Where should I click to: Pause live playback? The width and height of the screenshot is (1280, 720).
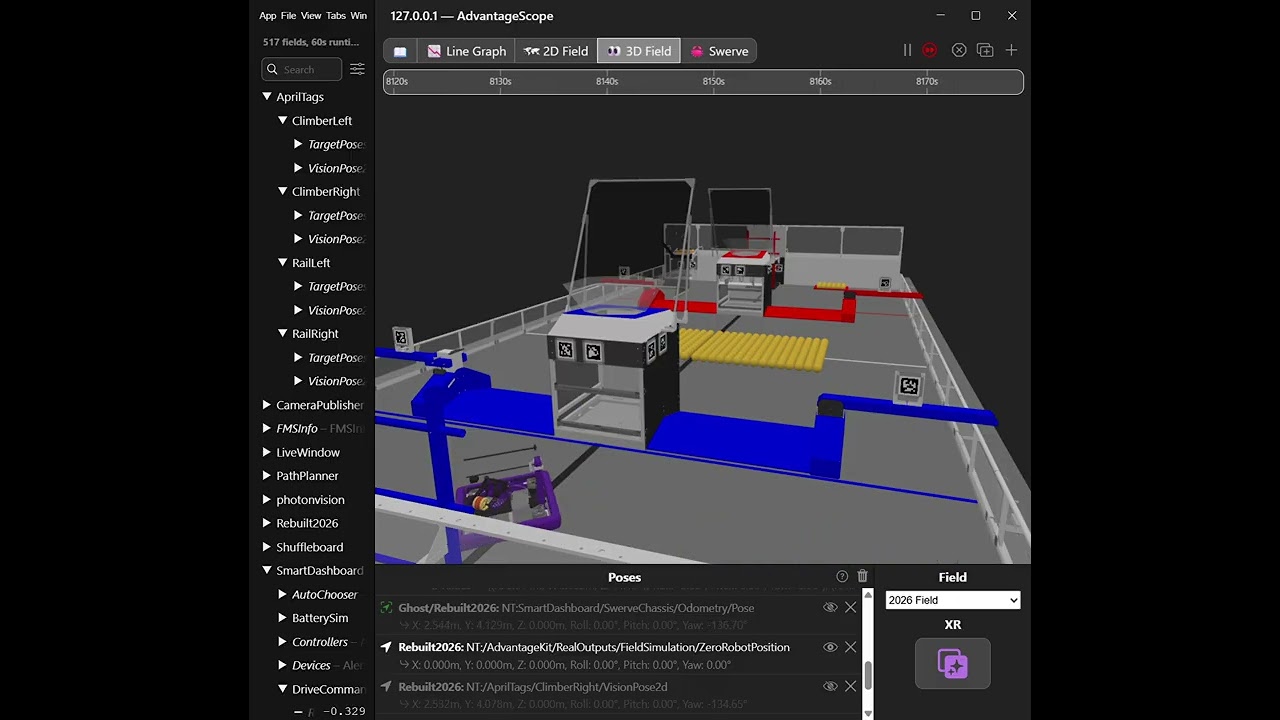(907, 50)
